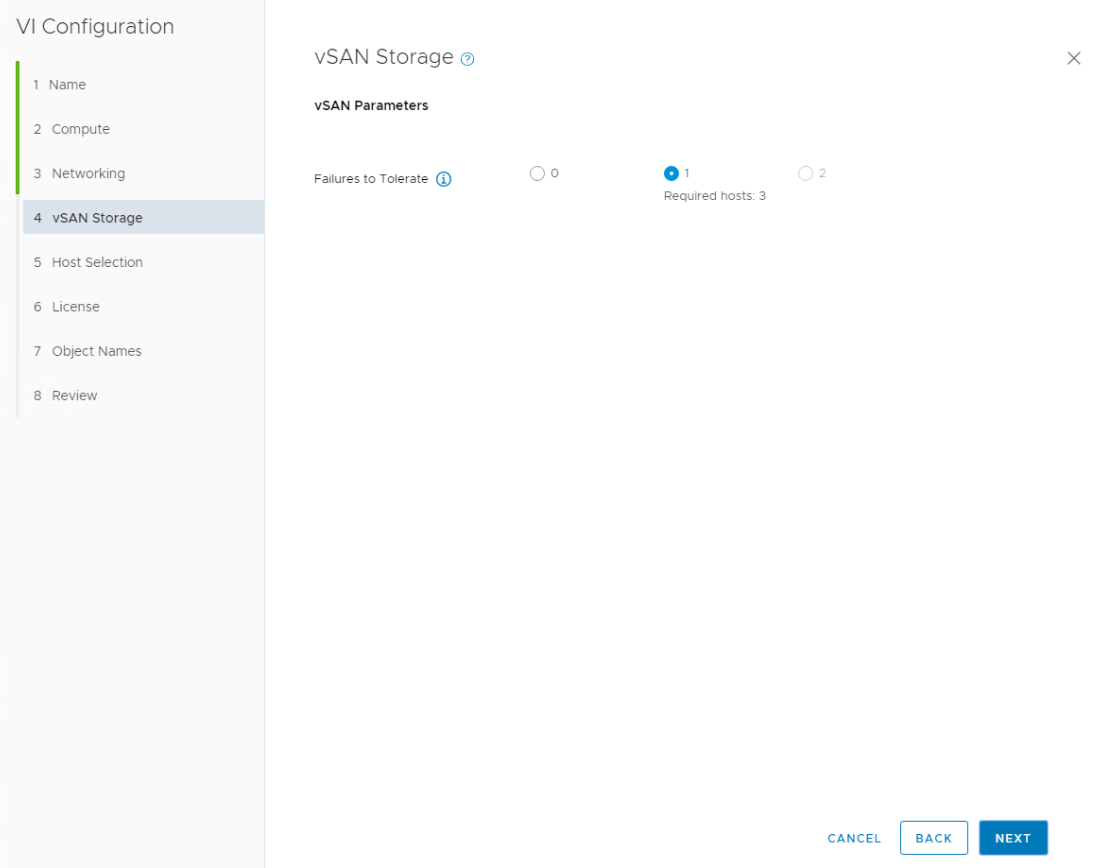
Task: Select the vSAN Storage step in sidebar
Action: [x=96, y=218]
